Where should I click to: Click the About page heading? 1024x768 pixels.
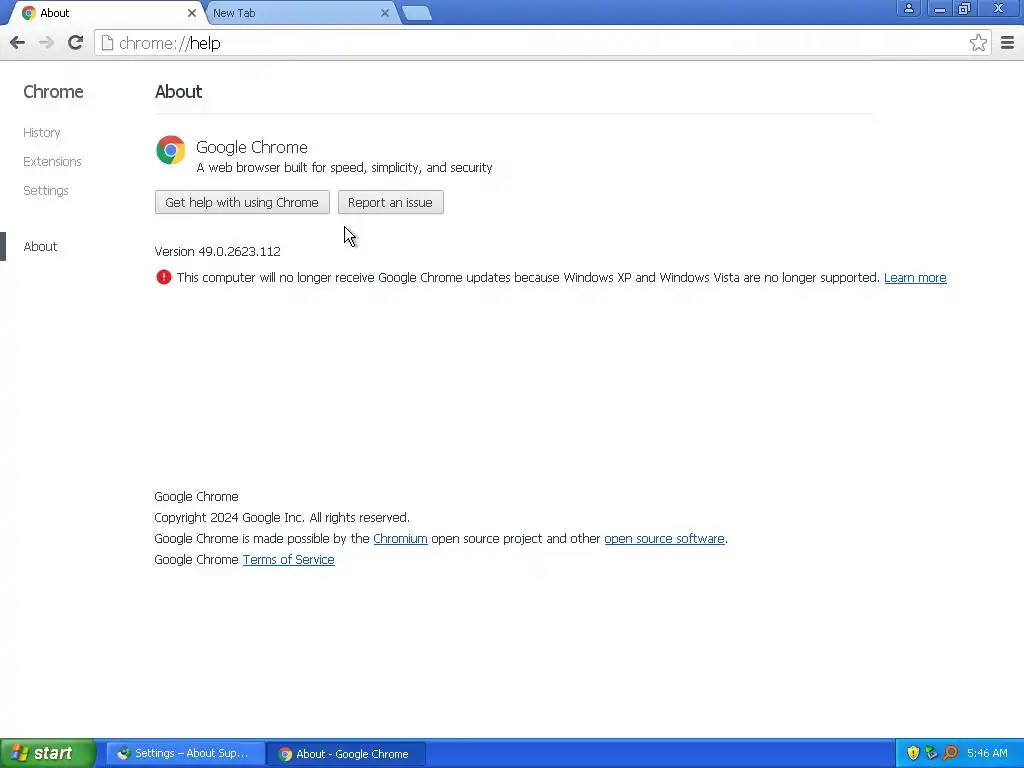pos(178,91)
